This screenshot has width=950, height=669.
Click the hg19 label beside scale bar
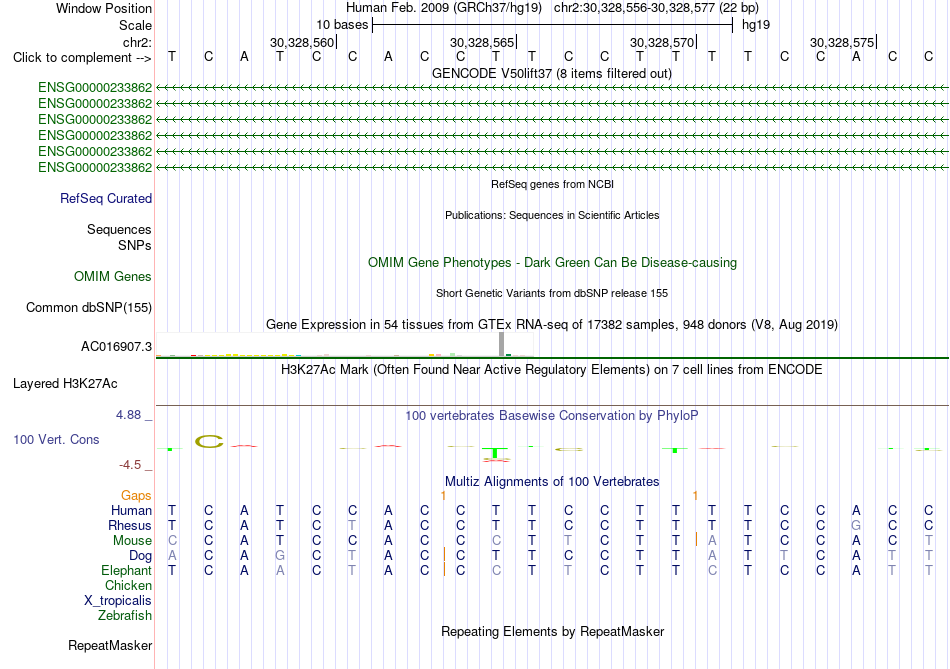(x=756, y=25)
